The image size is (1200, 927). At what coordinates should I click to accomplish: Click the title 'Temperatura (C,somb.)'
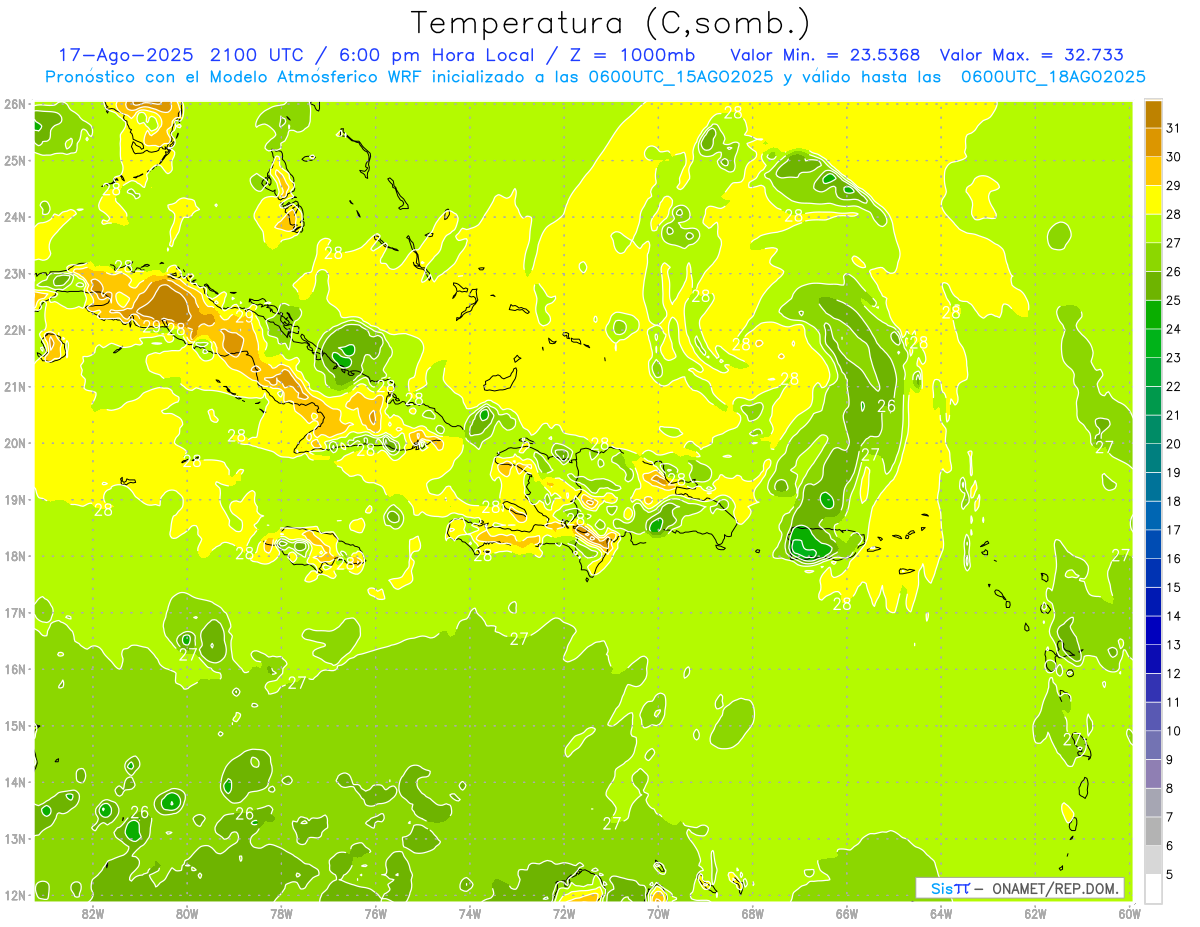pyautogui.click(x=611, y=24)
